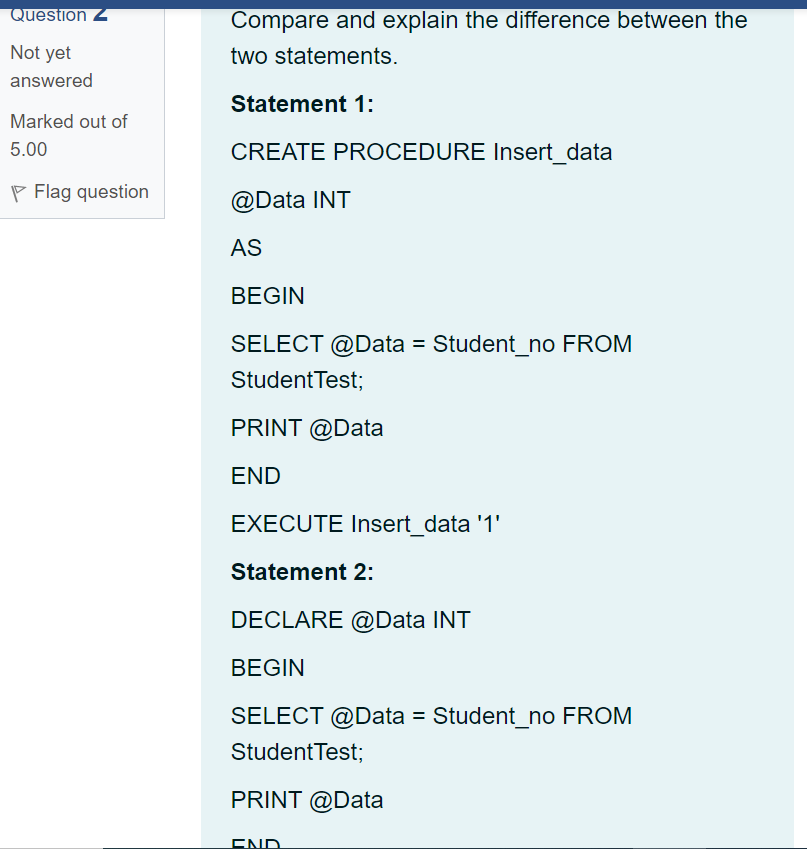Click the AS keyword line
Screen dimensions: 807x849
pyautogui.click(x=245, y=247)
